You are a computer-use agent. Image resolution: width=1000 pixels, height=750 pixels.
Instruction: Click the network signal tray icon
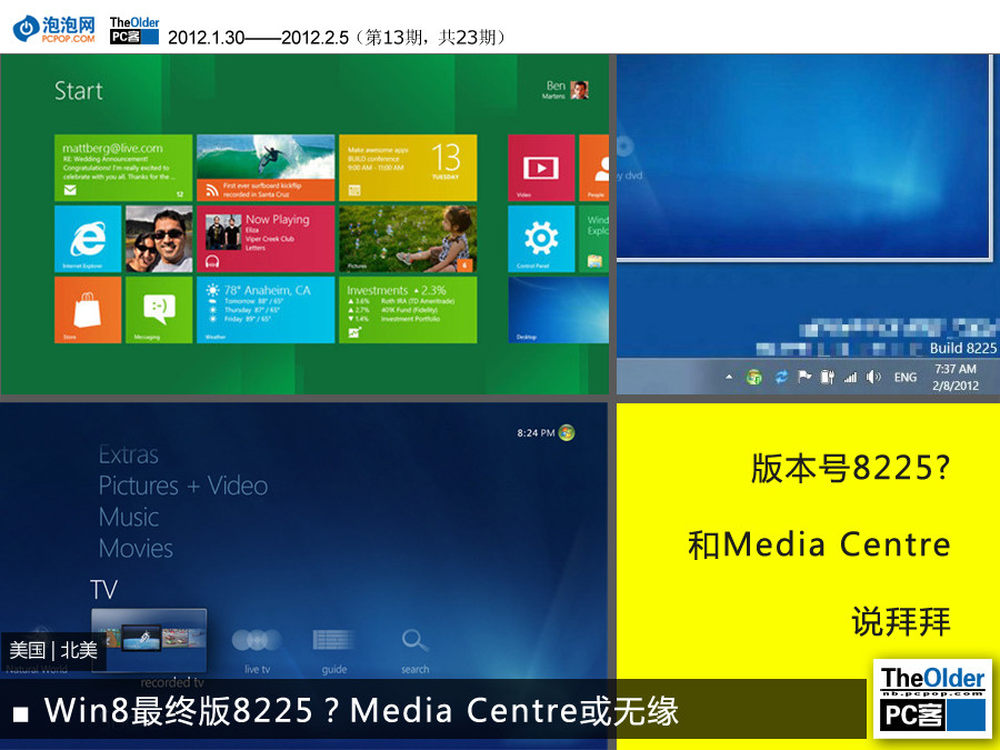pos(851,377)
